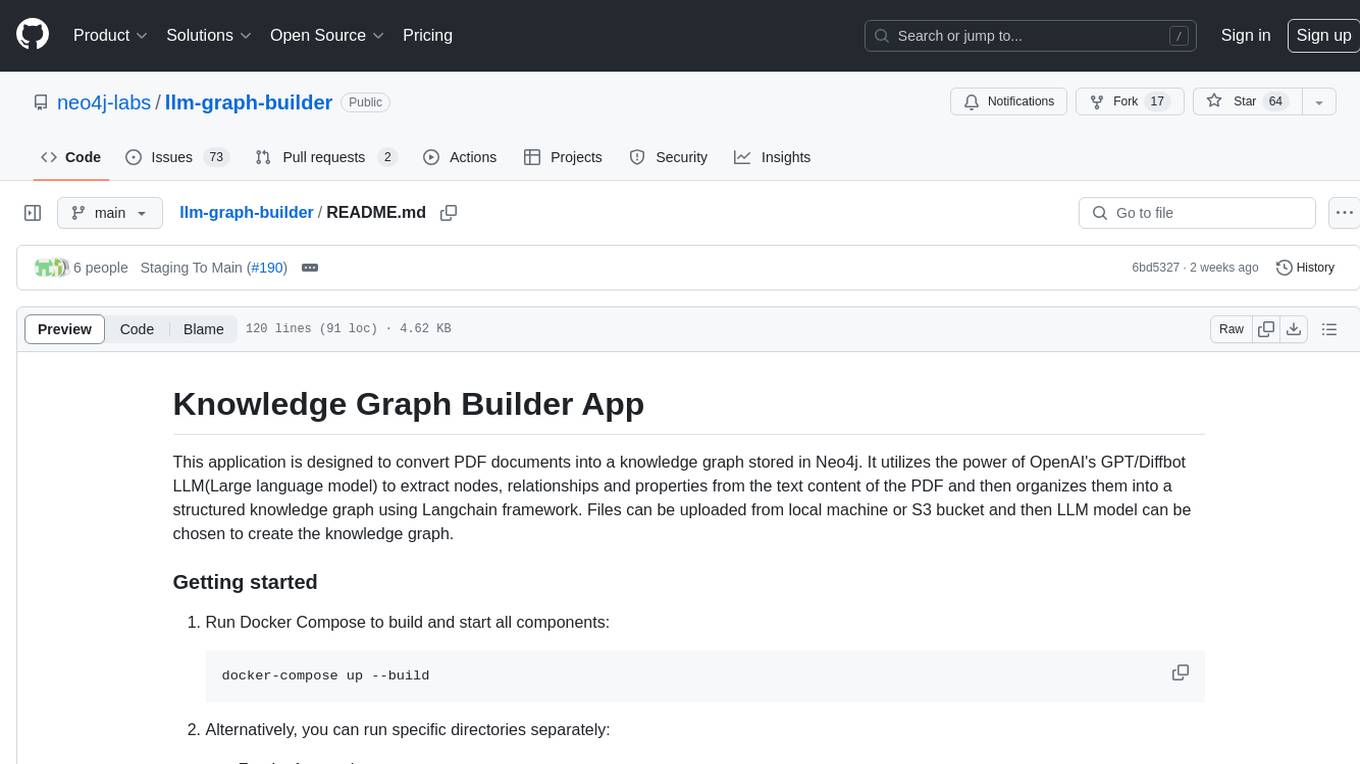Open the neo4j-labs owner link
The height and width of the screenshot is (764, 1360).
coord(104,102)
